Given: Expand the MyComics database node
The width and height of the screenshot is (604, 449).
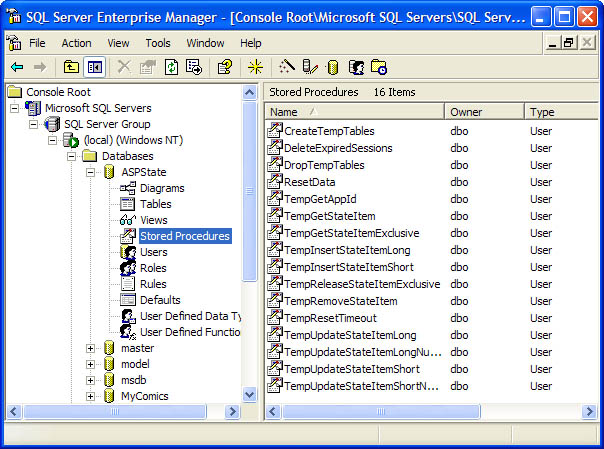Looking at the screenshot, I should pos(90,396).
